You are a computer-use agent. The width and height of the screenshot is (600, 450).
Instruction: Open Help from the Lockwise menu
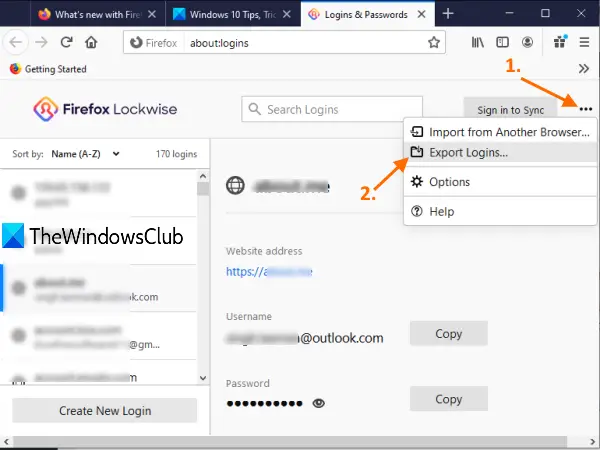point(500,211)
